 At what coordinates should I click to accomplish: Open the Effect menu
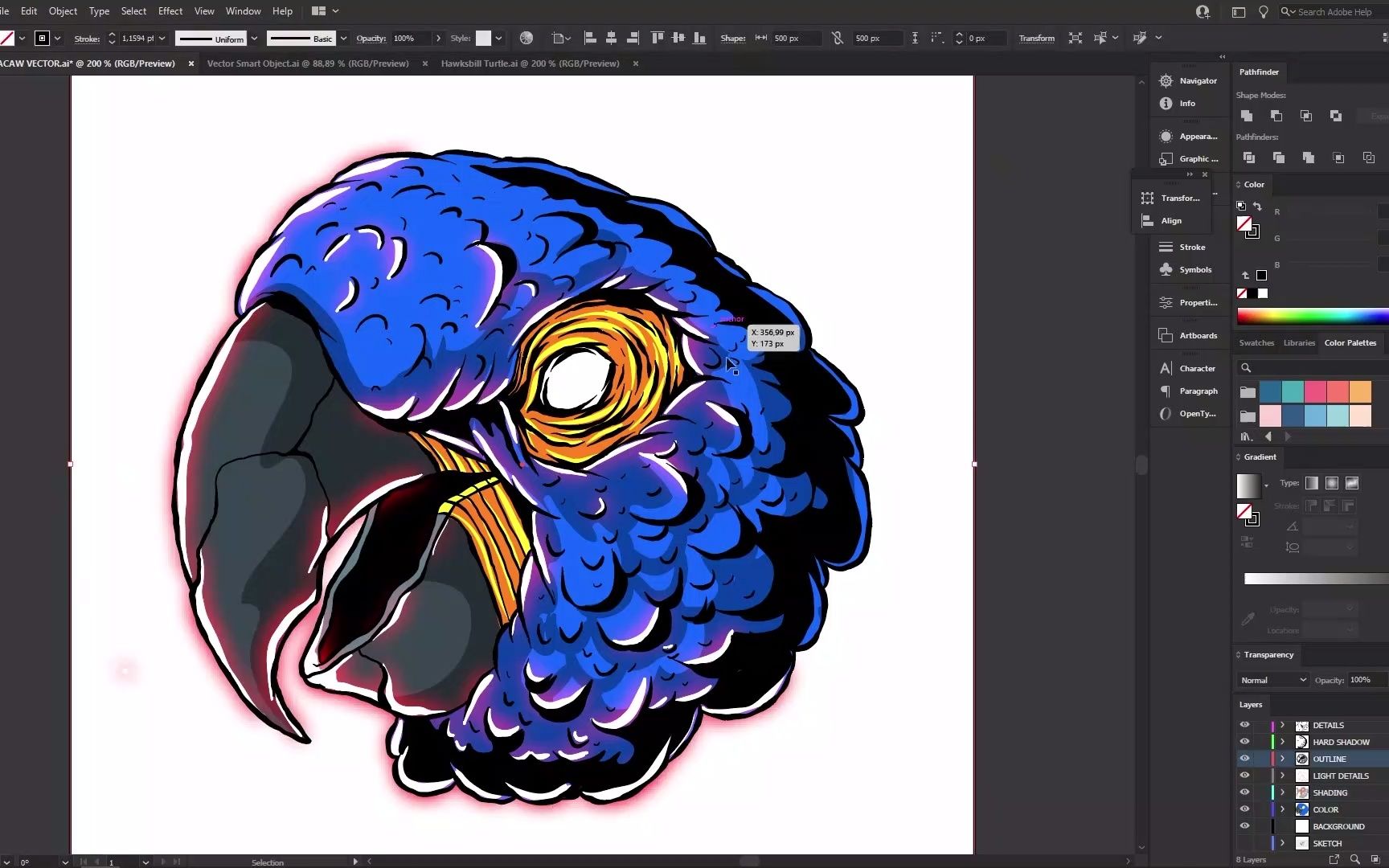170,11
